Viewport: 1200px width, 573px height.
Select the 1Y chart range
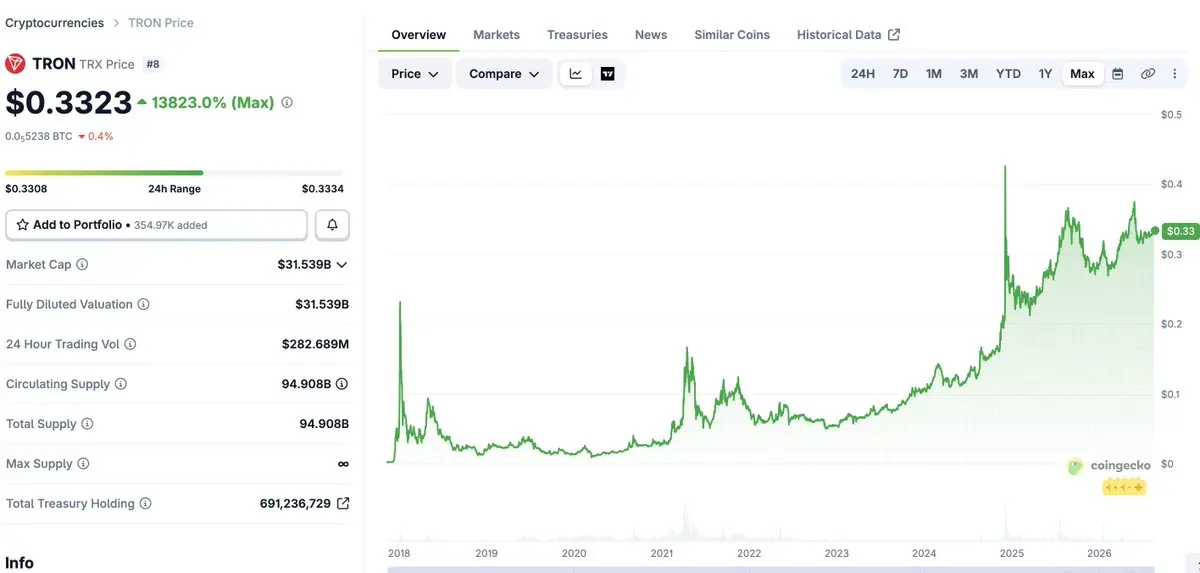(1045, 74)
